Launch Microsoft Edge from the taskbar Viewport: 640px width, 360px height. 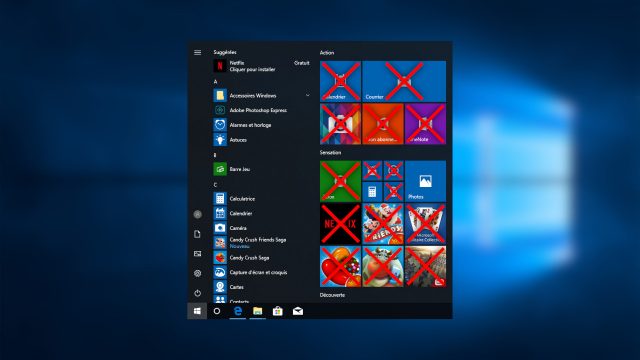(238, 311)
